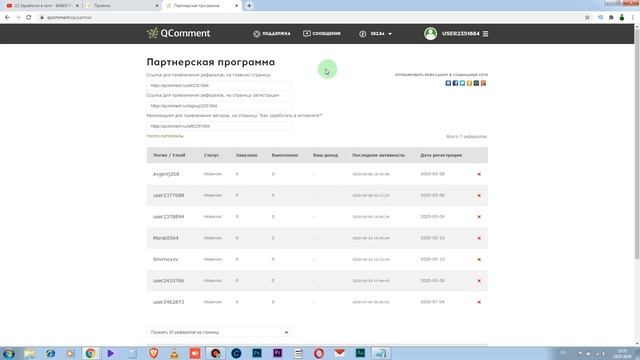Delete referral Smirnovvv with red cross
The image size is (640, 360).
pos(479,260)
